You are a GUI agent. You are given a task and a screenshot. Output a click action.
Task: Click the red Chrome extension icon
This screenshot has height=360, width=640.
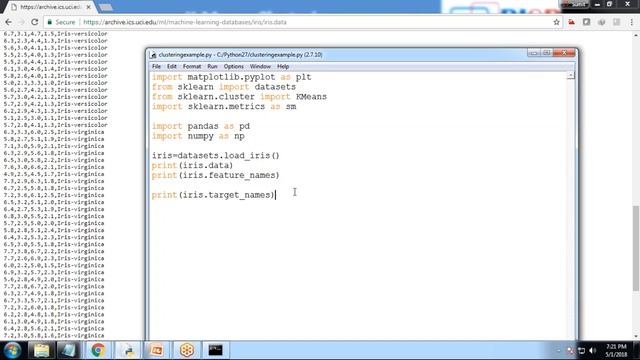(x=571, y=22)
